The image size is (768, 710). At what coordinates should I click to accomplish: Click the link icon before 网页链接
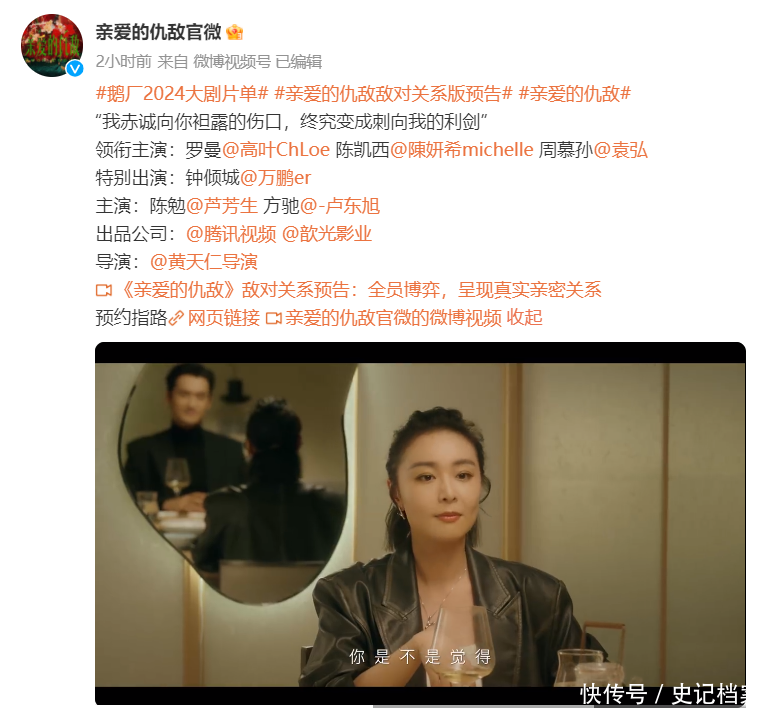point(176,318)
